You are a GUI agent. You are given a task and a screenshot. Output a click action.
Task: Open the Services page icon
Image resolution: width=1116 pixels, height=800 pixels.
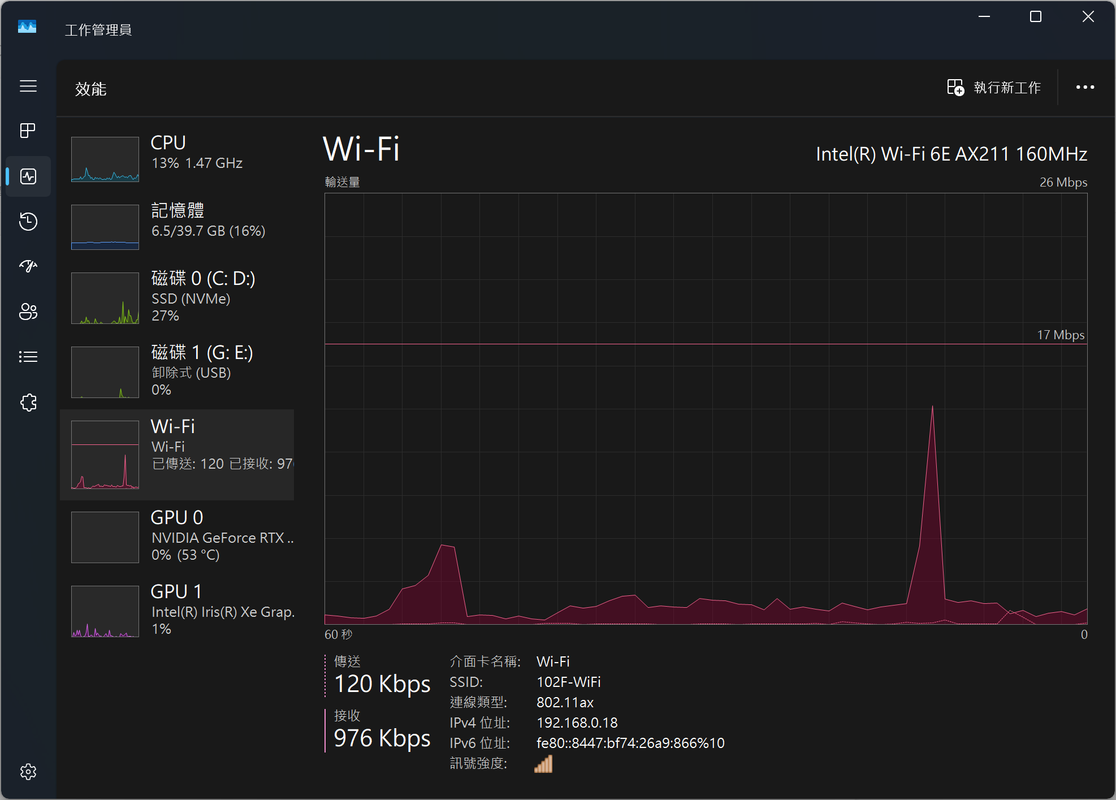point(28,402)
